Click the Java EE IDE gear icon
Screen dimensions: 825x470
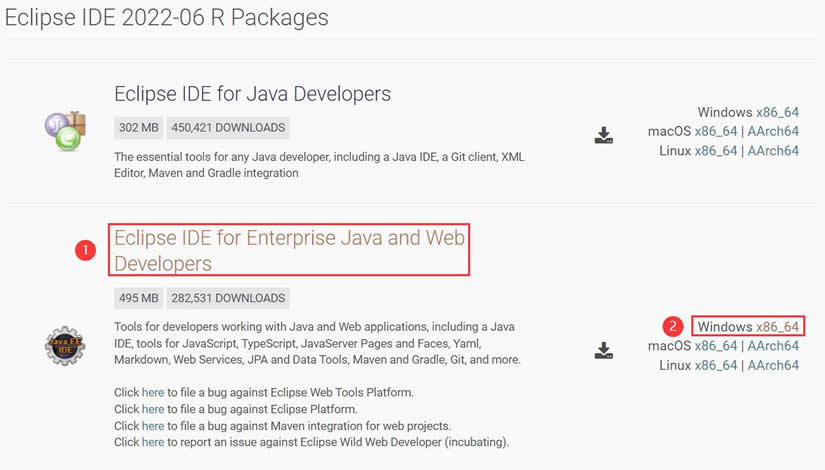tap(65, 346)
